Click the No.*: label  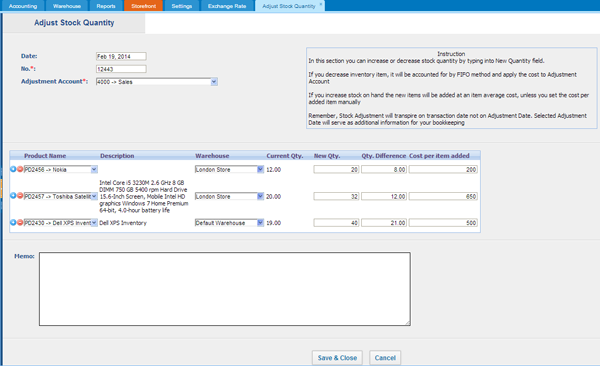click(28, 69)
